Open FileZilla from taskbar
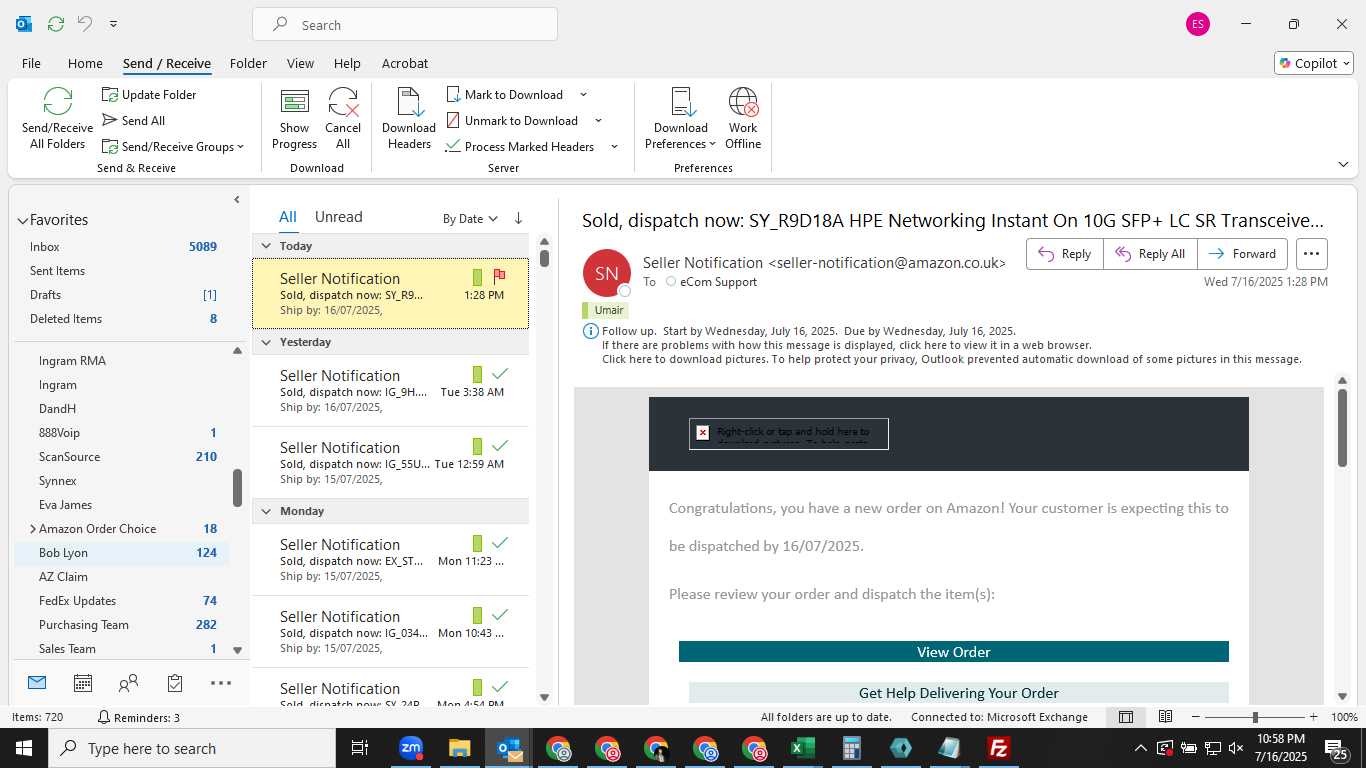Screen dimensions: 1366x768 [998, 748]
